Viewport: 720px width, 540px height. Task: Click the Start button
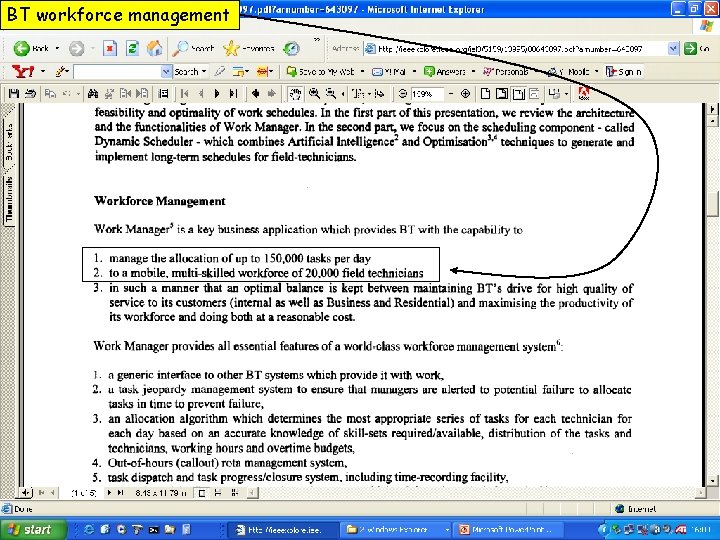(33, 529)
